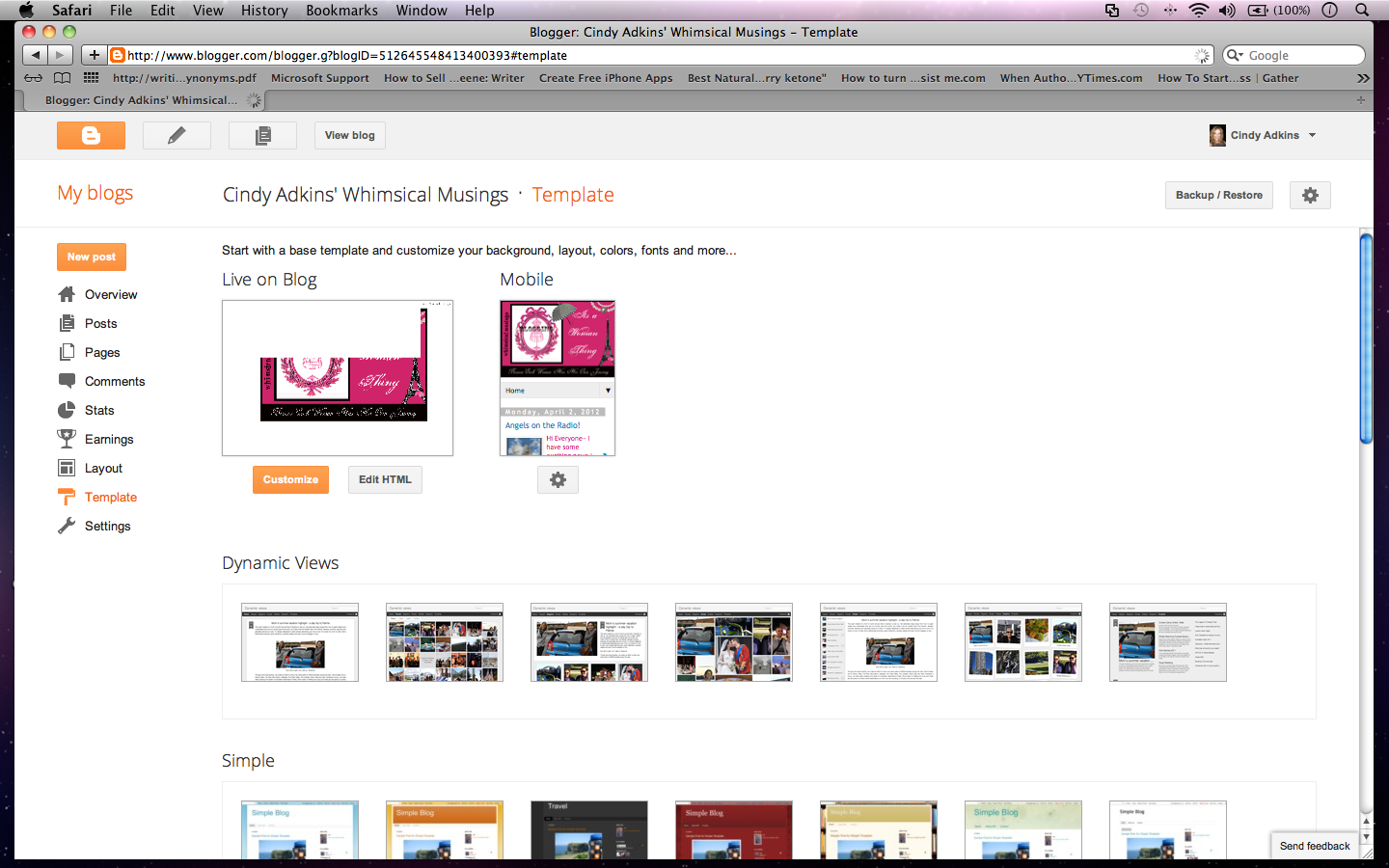Click the Posts icon in the sidebar

click(x=67, y=323)
